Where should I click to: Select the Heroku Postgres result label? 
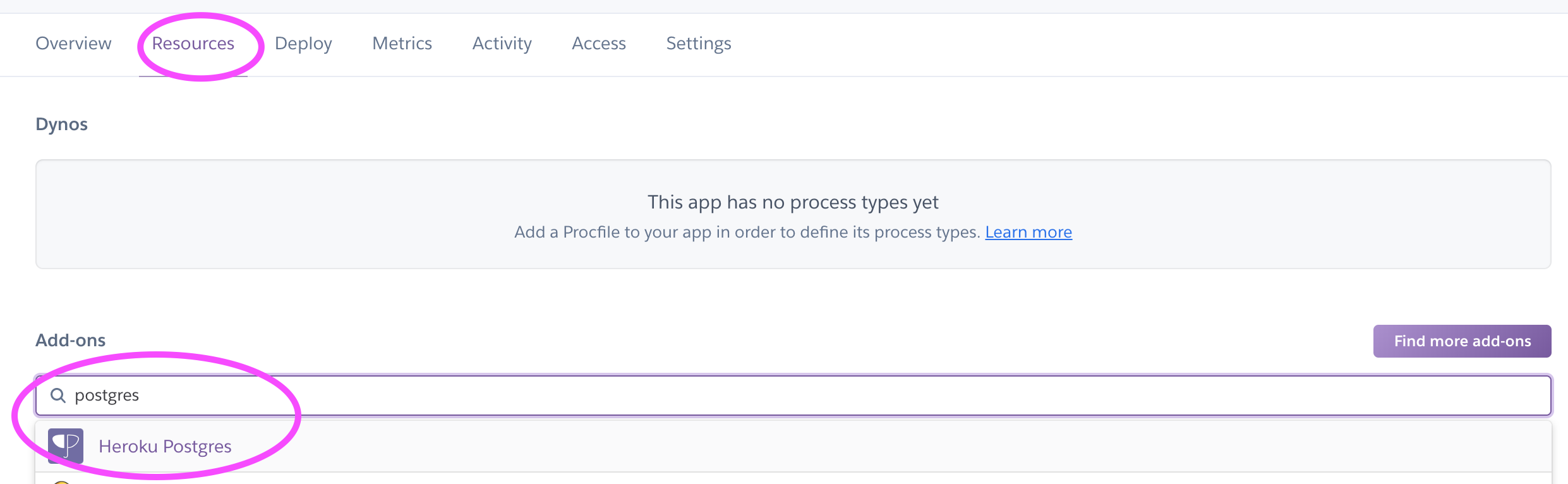(x=165, y=445)
